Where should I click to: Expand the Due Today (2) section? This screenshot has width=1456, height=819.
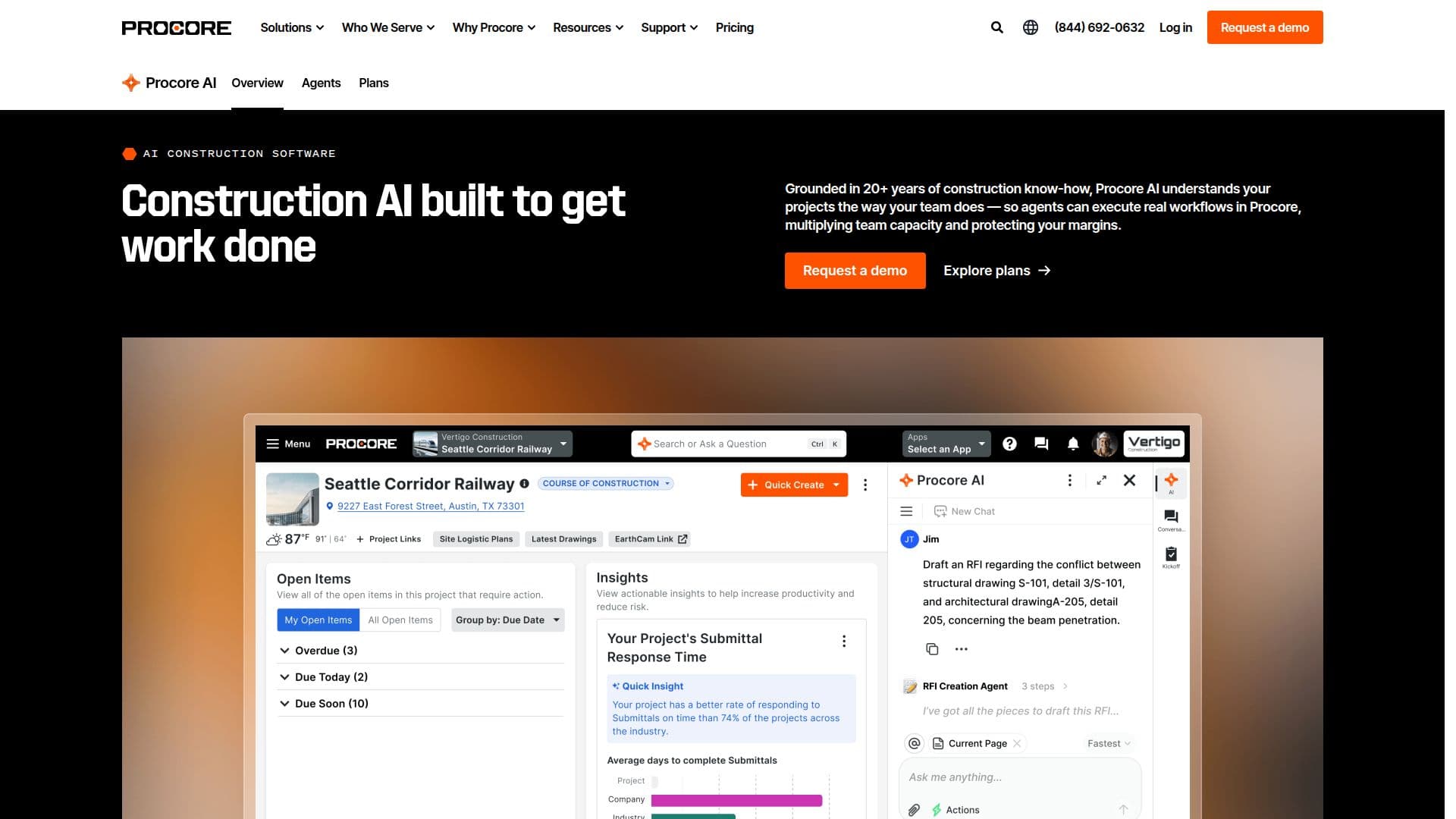click(x=421, y=677)
